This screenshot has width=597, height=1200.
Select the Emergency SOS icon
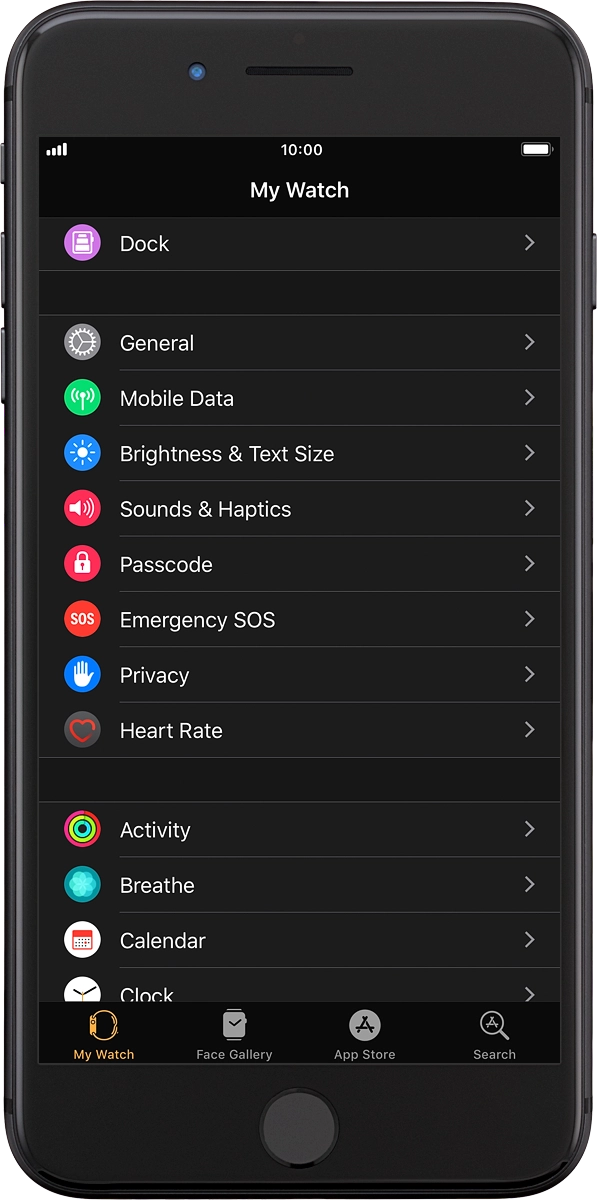(82, 619)
